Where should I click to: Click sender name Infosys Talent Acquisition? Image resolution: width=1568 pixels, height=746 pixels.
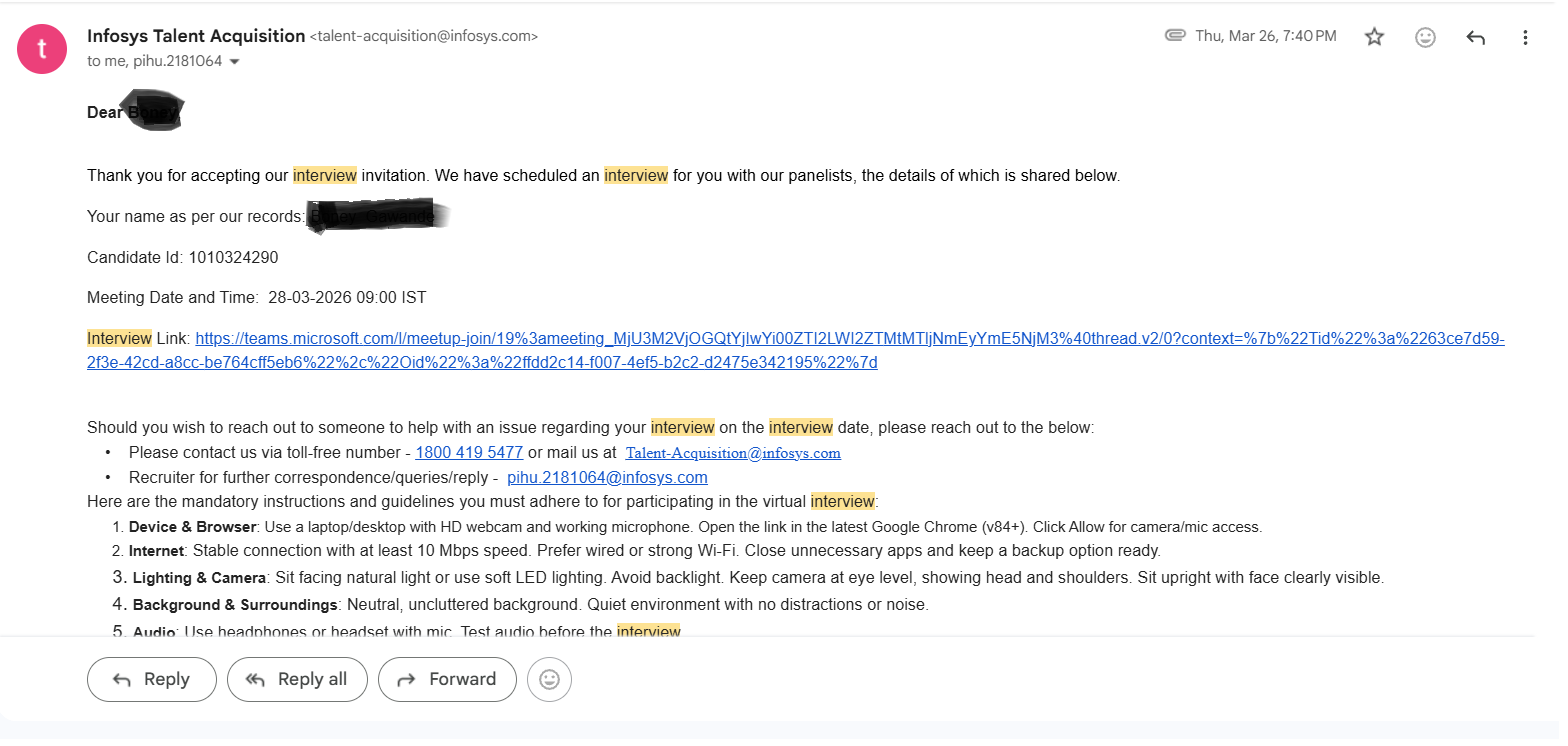tap(196, 36)
